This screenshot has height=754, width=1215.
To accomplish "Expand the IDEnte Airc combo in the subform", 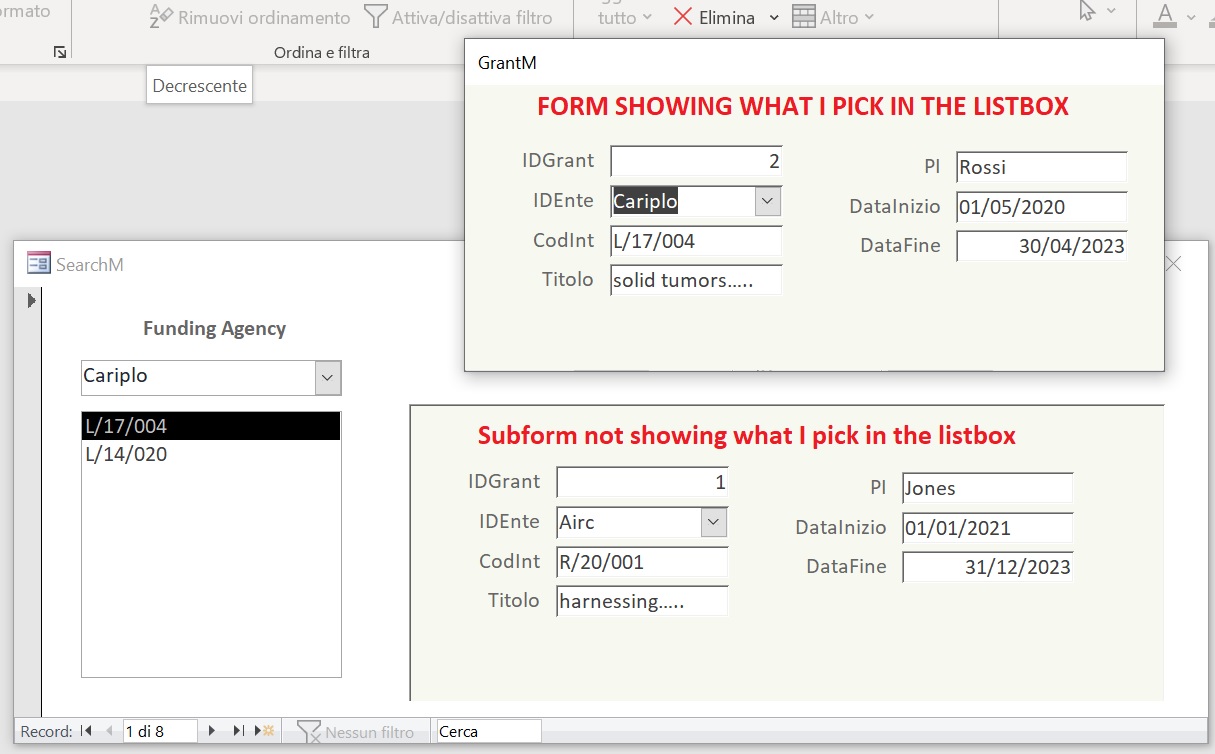I will tap(714, 521).
